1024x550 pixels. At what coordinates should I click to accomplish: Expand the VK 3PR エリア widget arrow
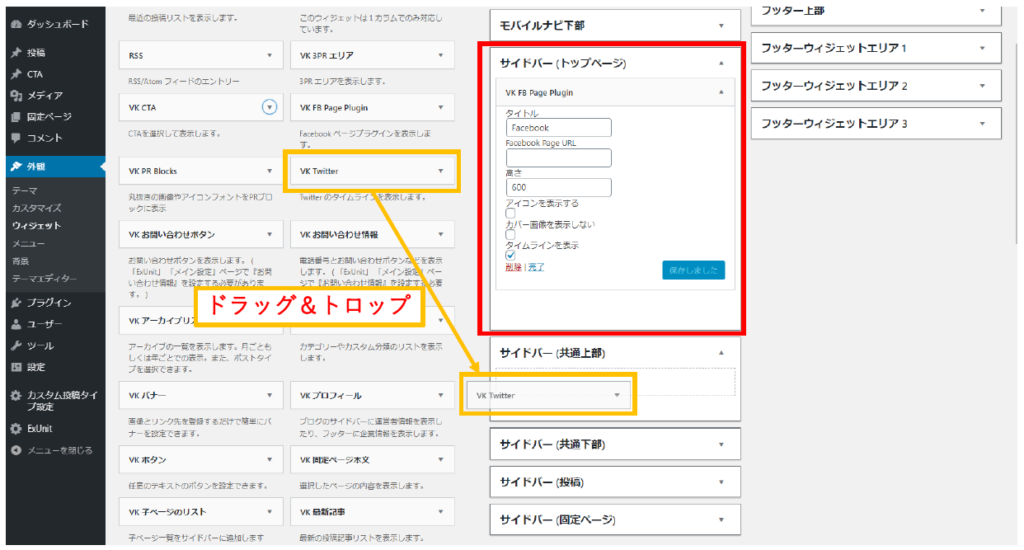point(441,56)
